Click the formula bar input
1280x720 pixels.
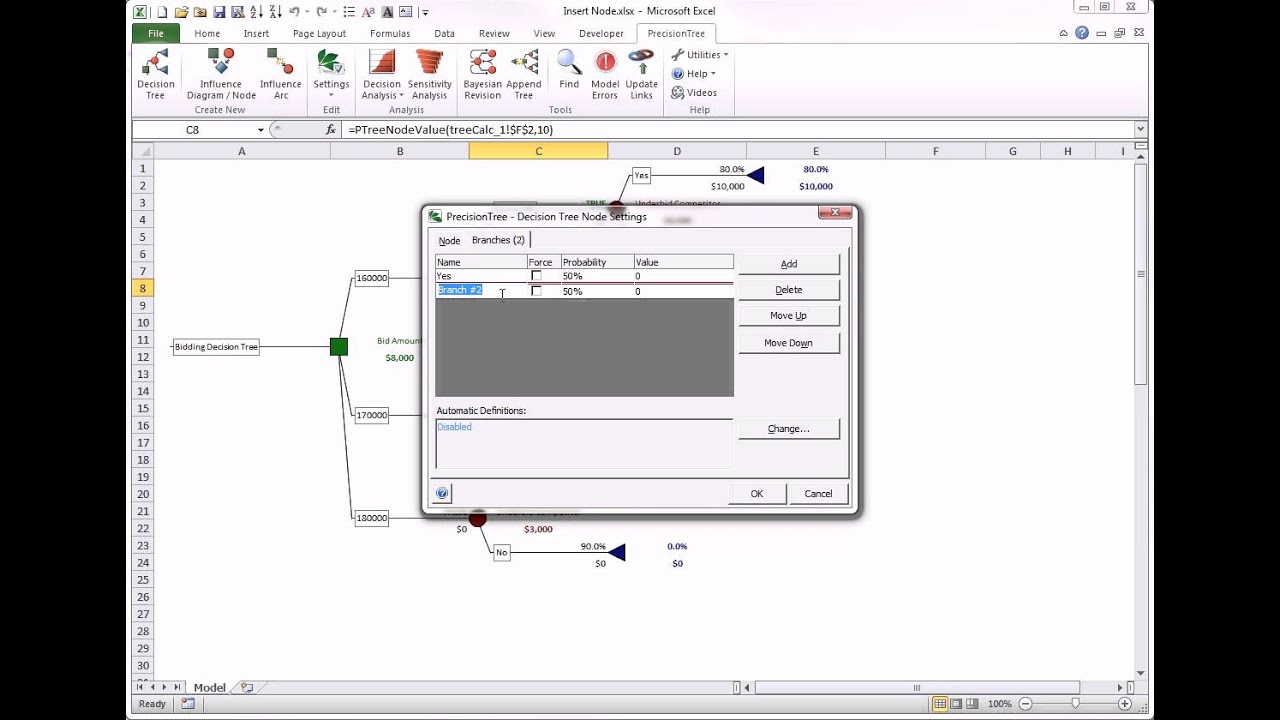(738, 130)
